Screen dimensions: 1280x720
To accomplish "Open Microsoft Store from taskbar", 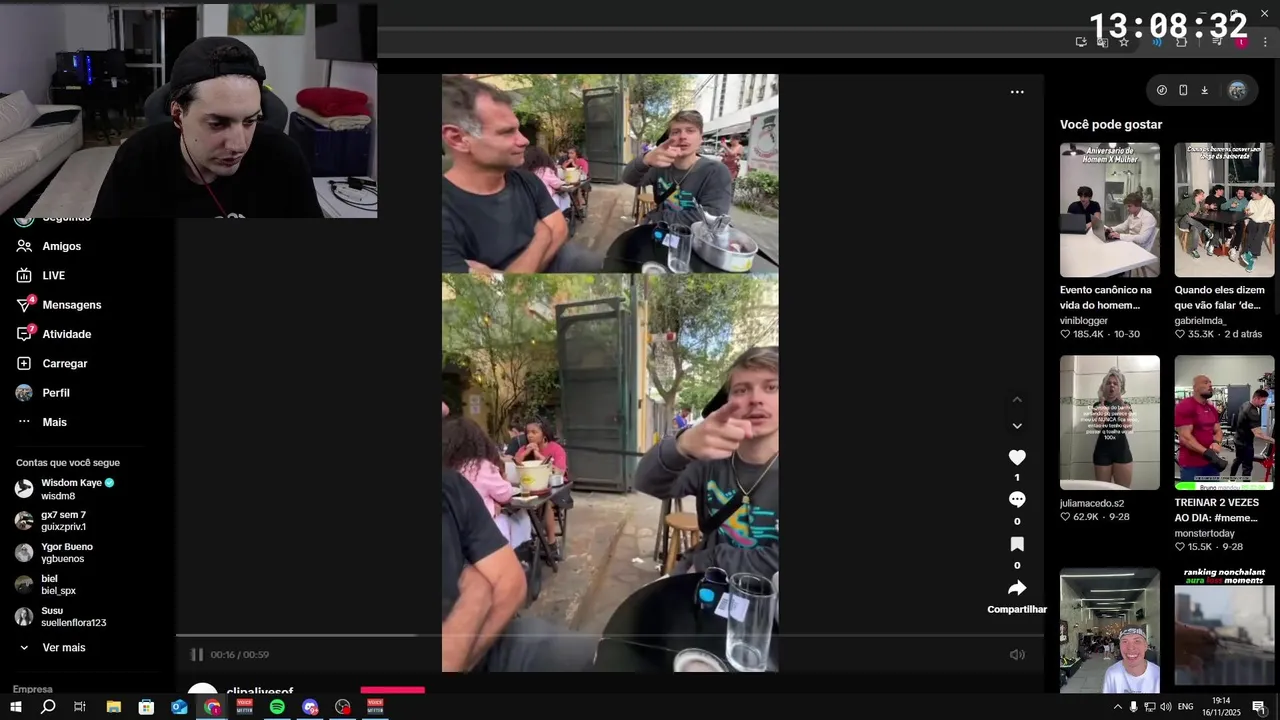I will point(146,707).
